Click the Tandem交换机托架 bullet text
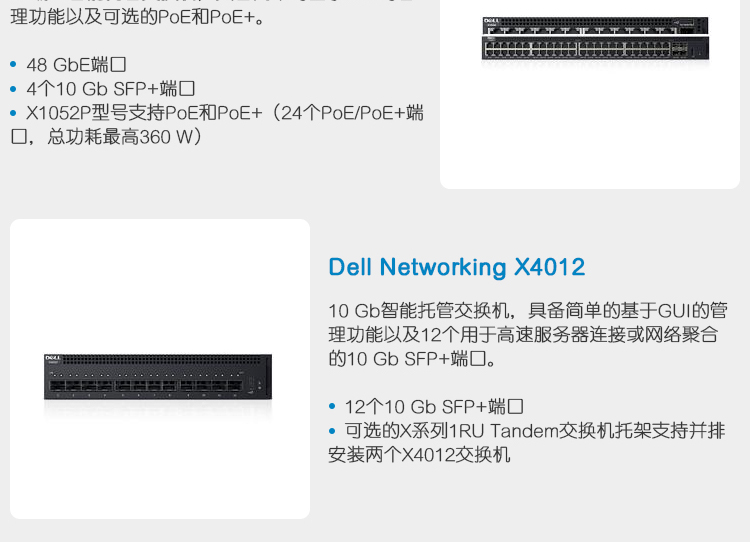The height and width of the screenshot is (542, 750). click(x=526, y=443)
